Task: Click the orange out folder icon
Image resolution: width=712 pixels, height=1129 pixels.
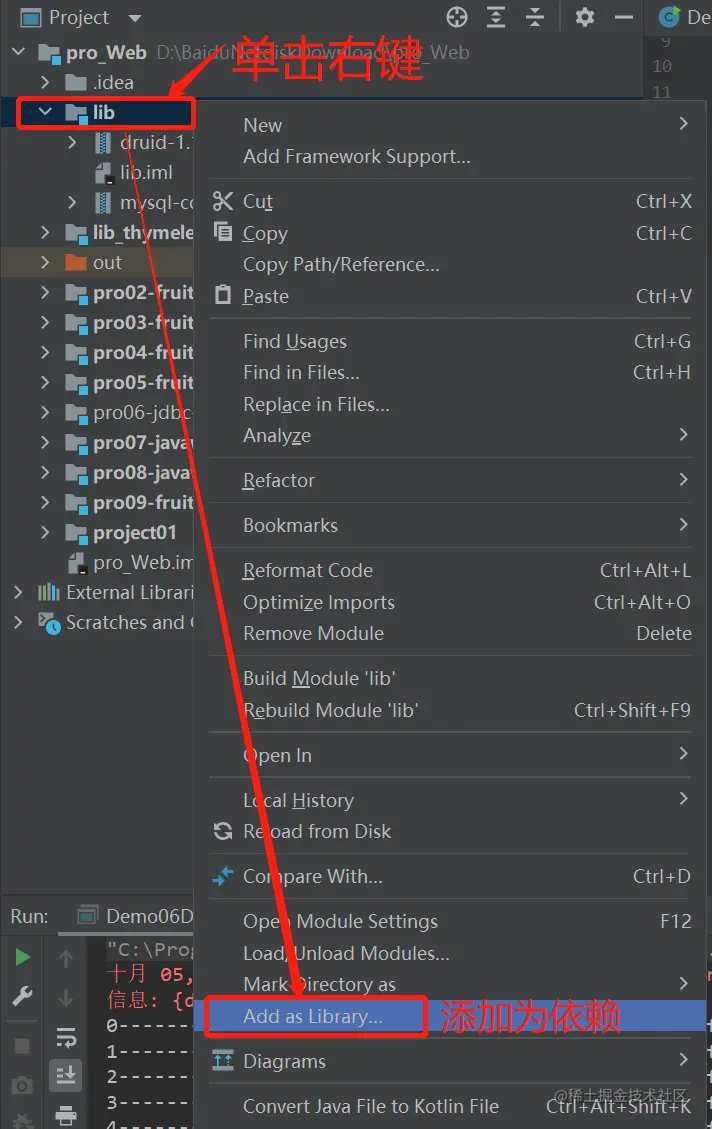Action: [x=76, y=262]
